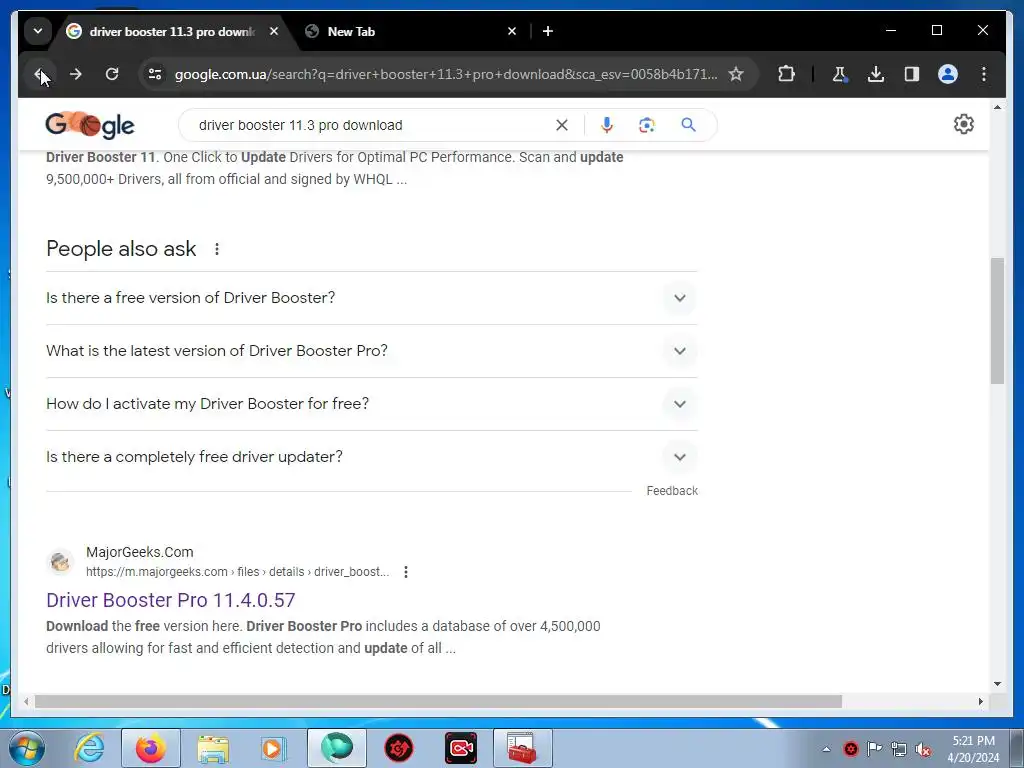Screen dimensions: 1024x768
Task: Click the Feedback link
Action: pyautogui.click(x=672, y=491)
